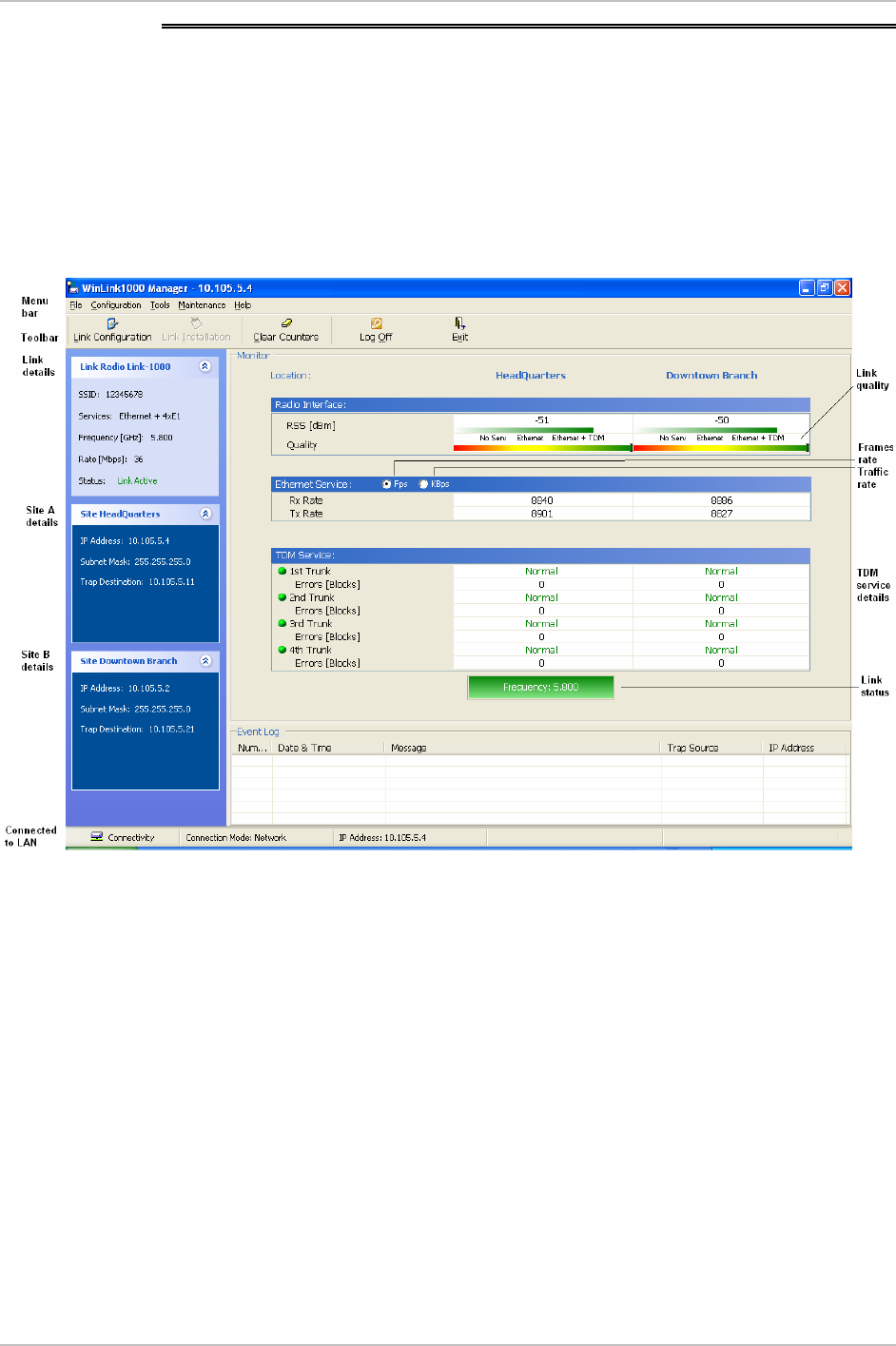Select the KBps radio button
896x1346 pixels.
click(x=424, y=484)
